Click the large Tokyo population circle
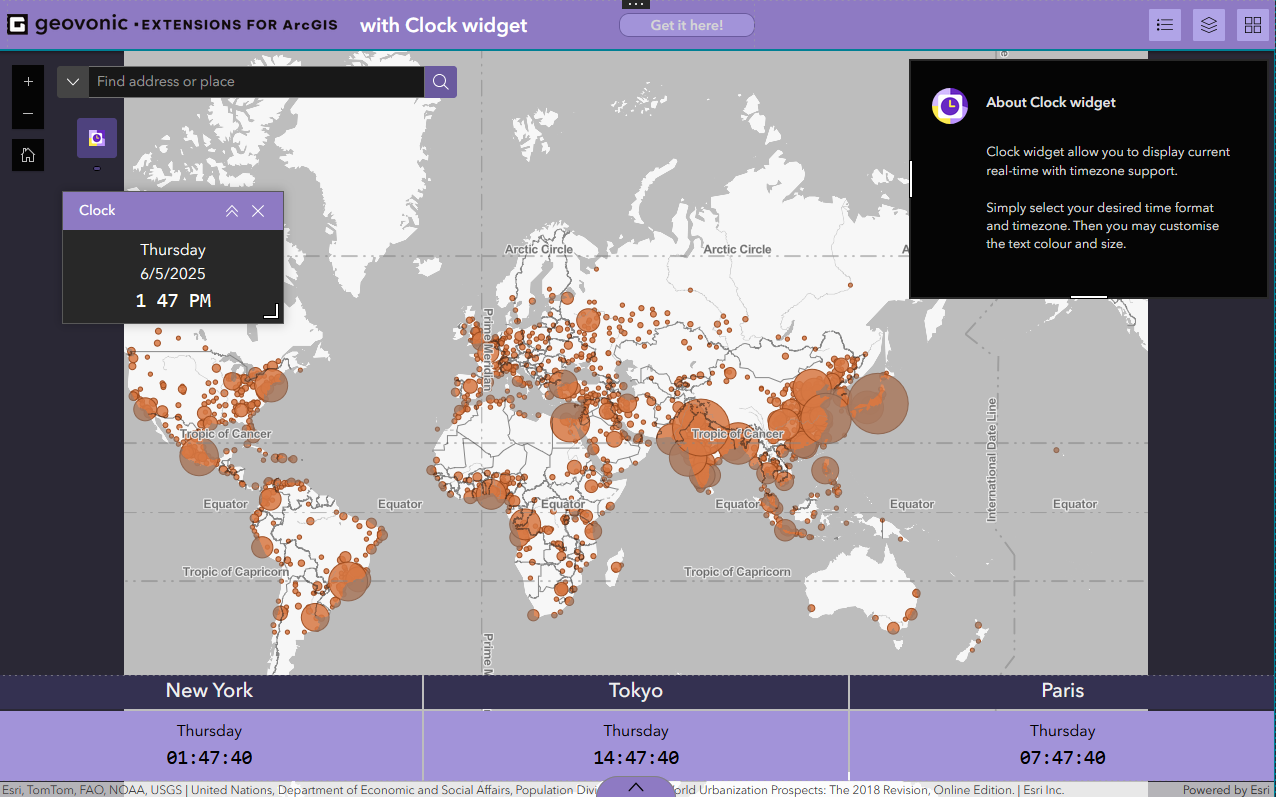This screenshot has width=1276, height=797. (x=878, y=403)
